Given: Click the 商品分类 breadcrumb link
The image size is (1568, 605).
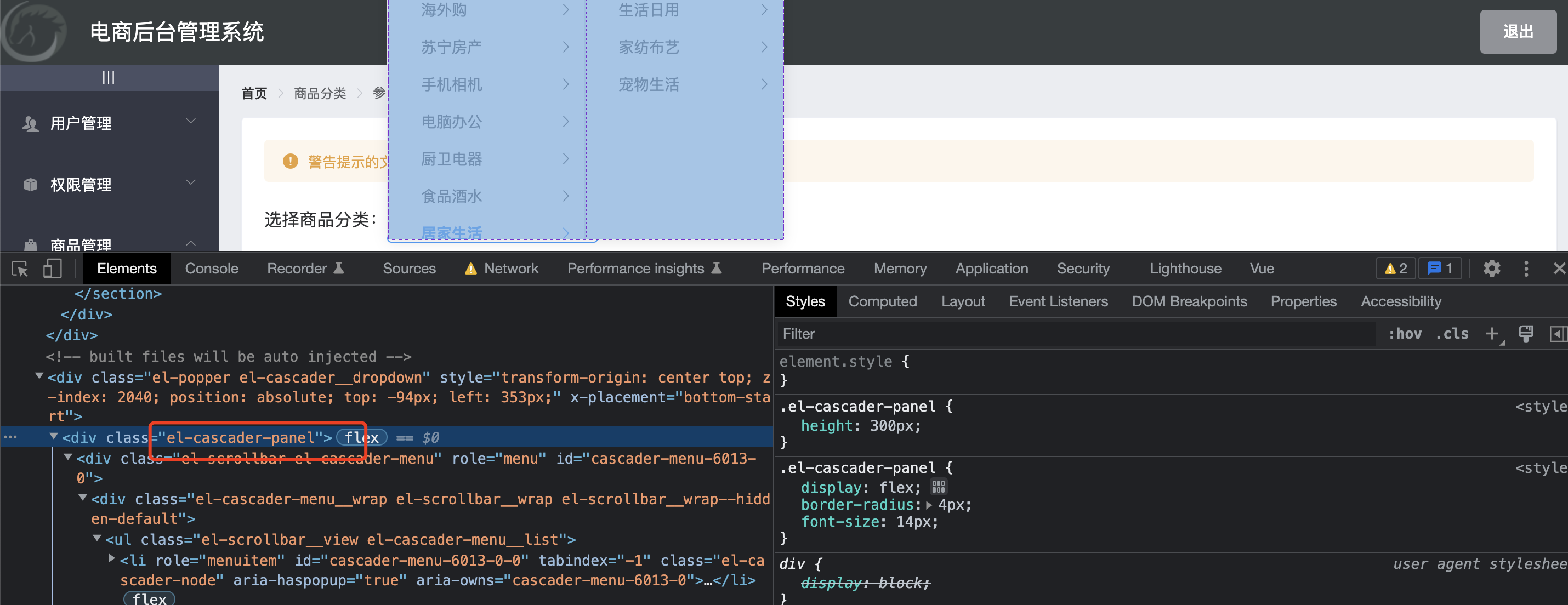Looking at the screenshot, I should pos(320,93).
